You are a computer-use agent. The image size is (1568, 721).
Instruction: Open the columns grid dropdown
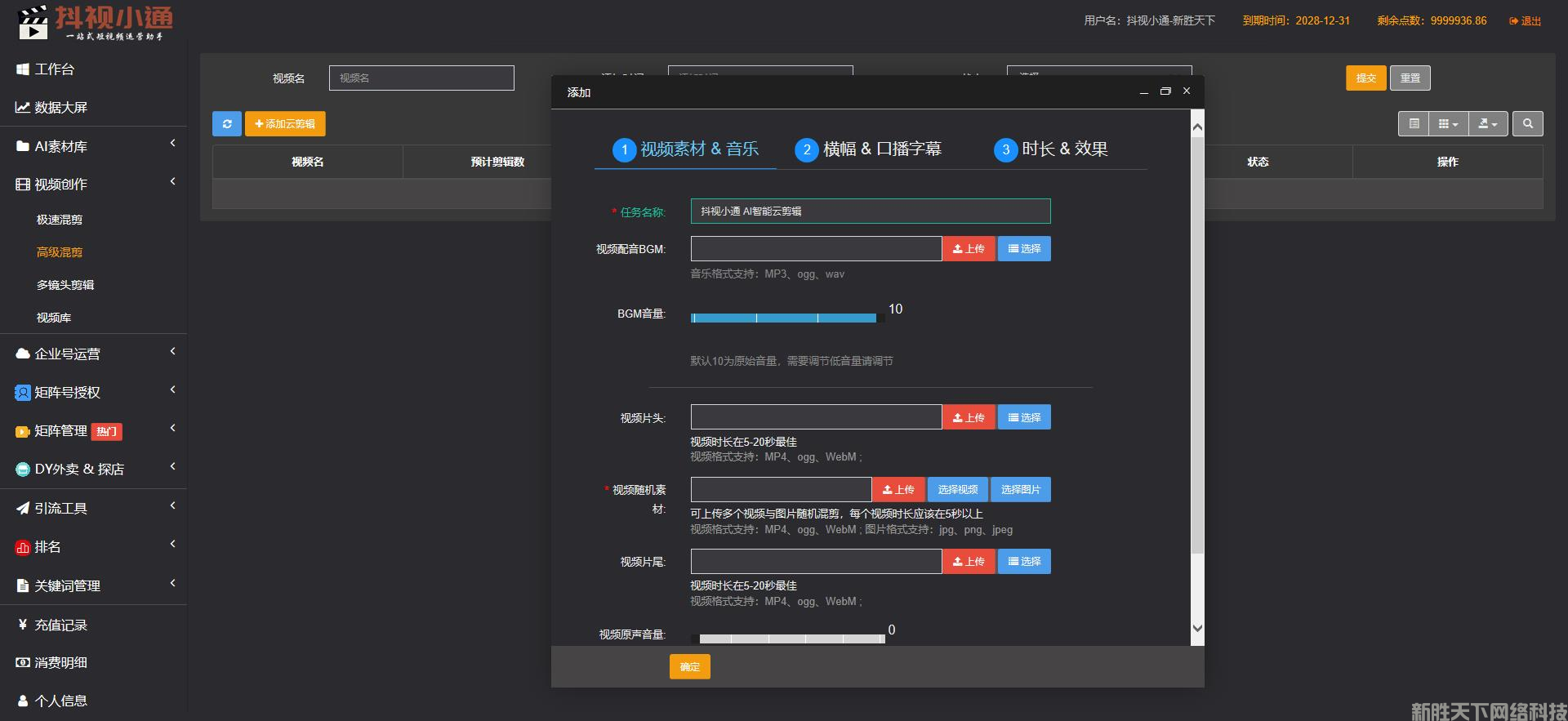point(1448,124)
